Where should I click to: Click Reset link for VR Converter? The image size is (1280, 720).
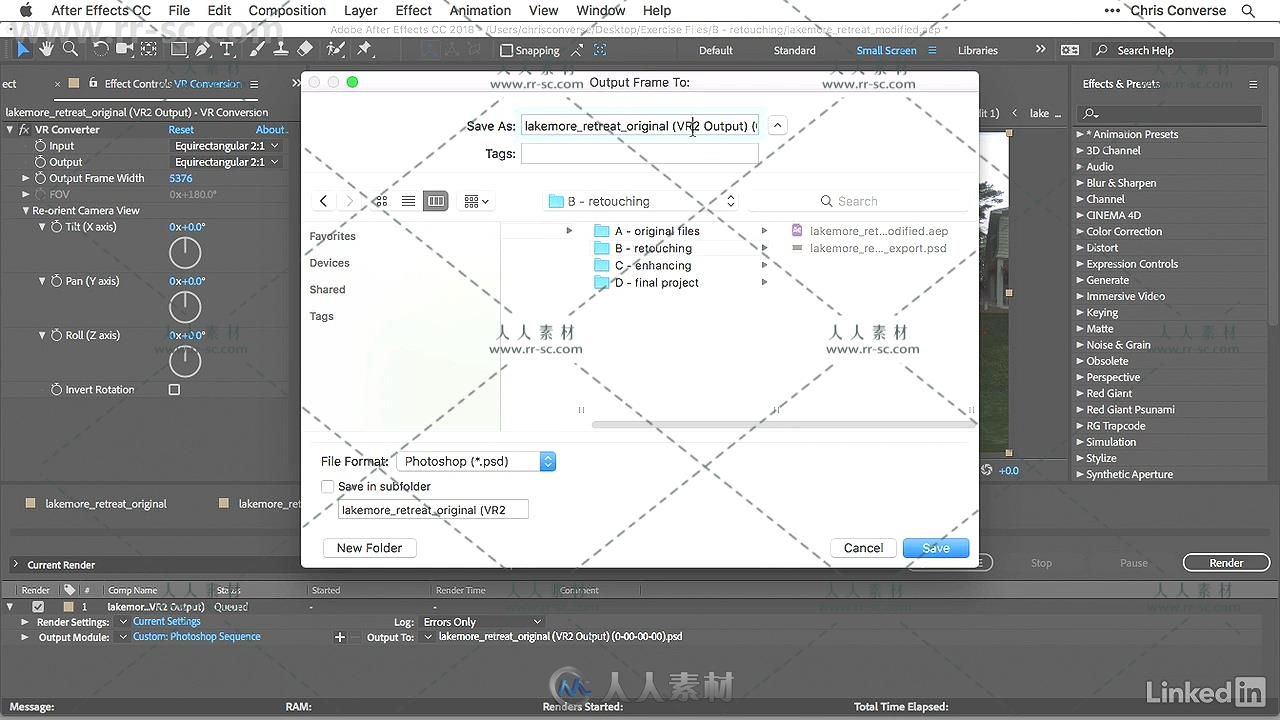click(181, 130)
